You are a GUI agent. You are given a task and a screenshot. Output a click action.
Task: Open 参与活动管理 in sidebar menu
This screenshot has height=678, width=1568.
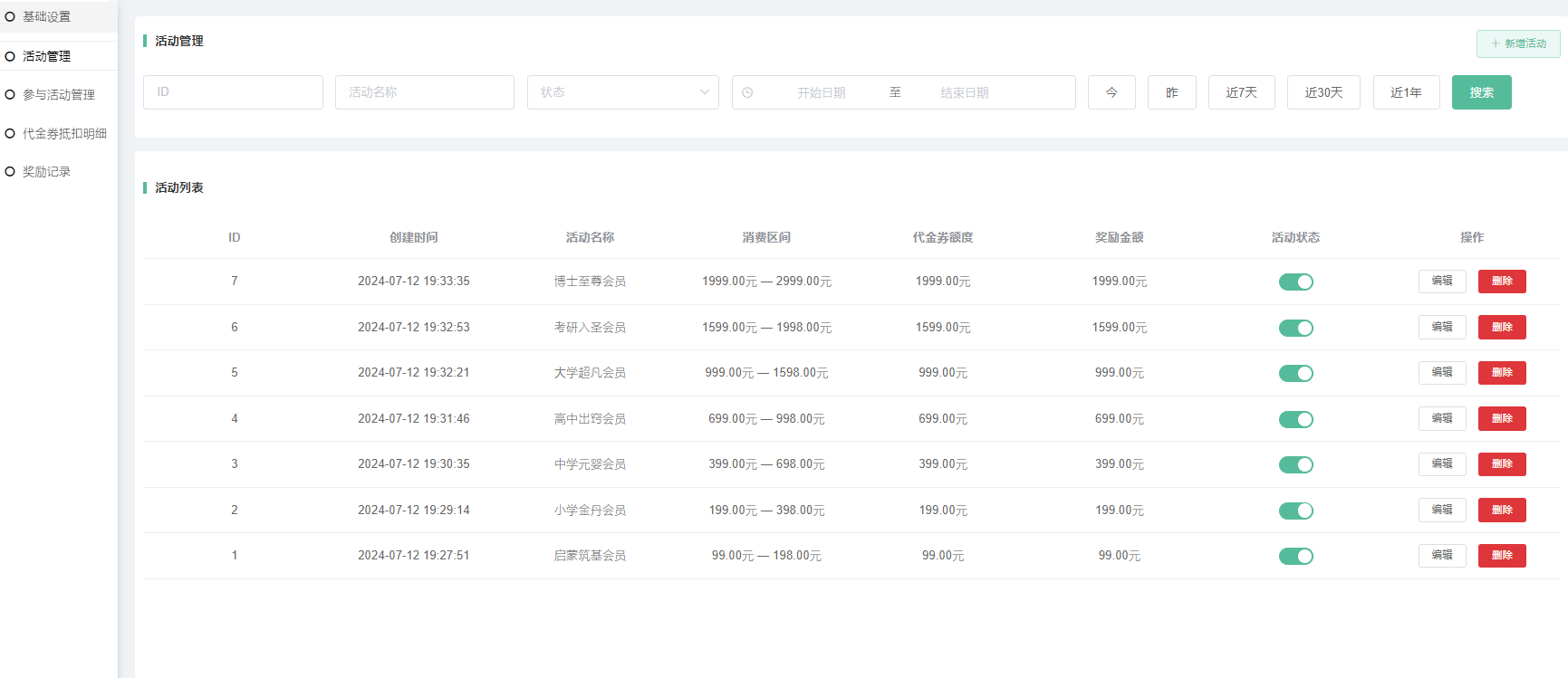coord(59,95)
